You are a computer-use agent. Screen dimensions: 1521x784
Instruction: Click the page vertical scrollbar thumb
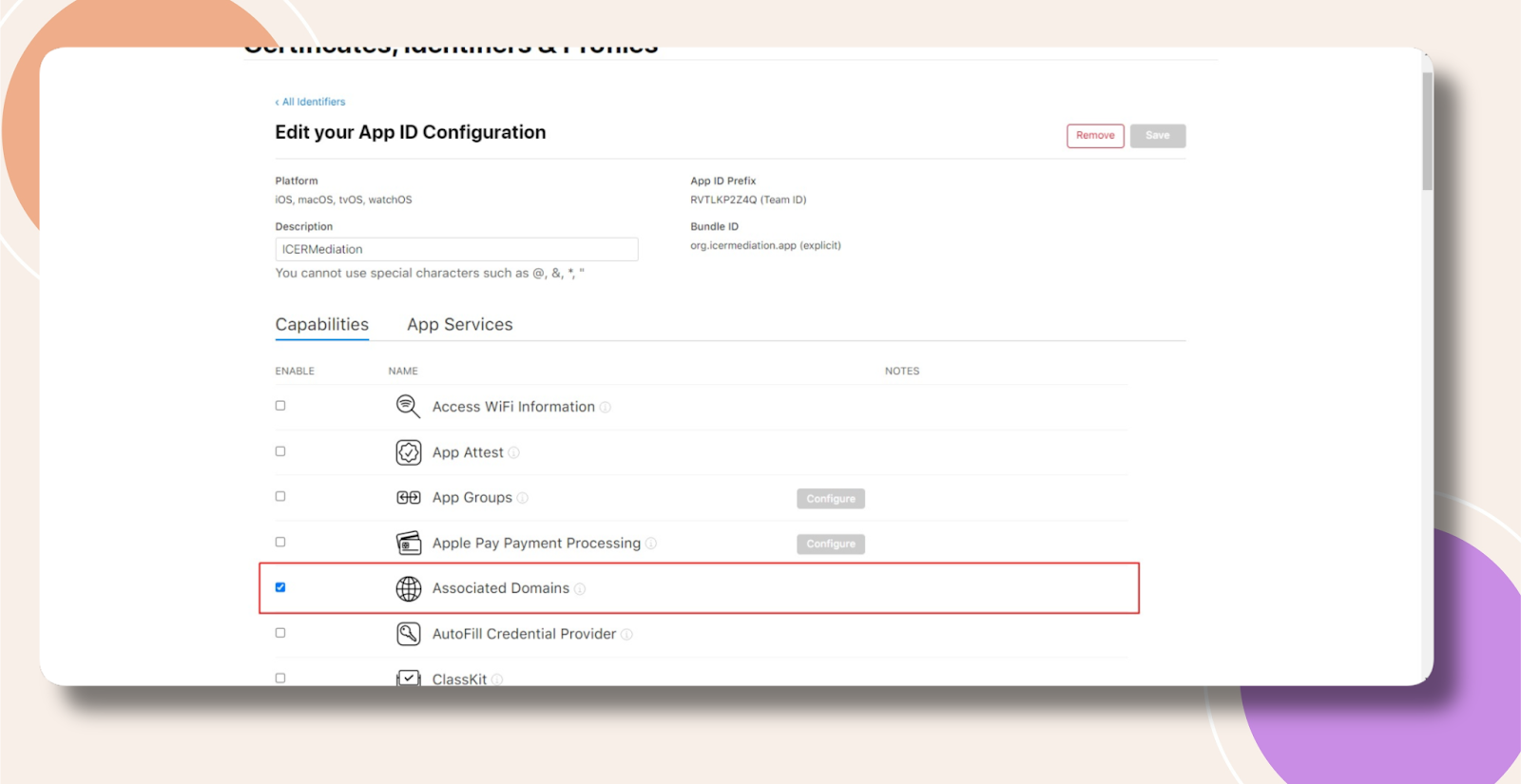pos(1428,131)
